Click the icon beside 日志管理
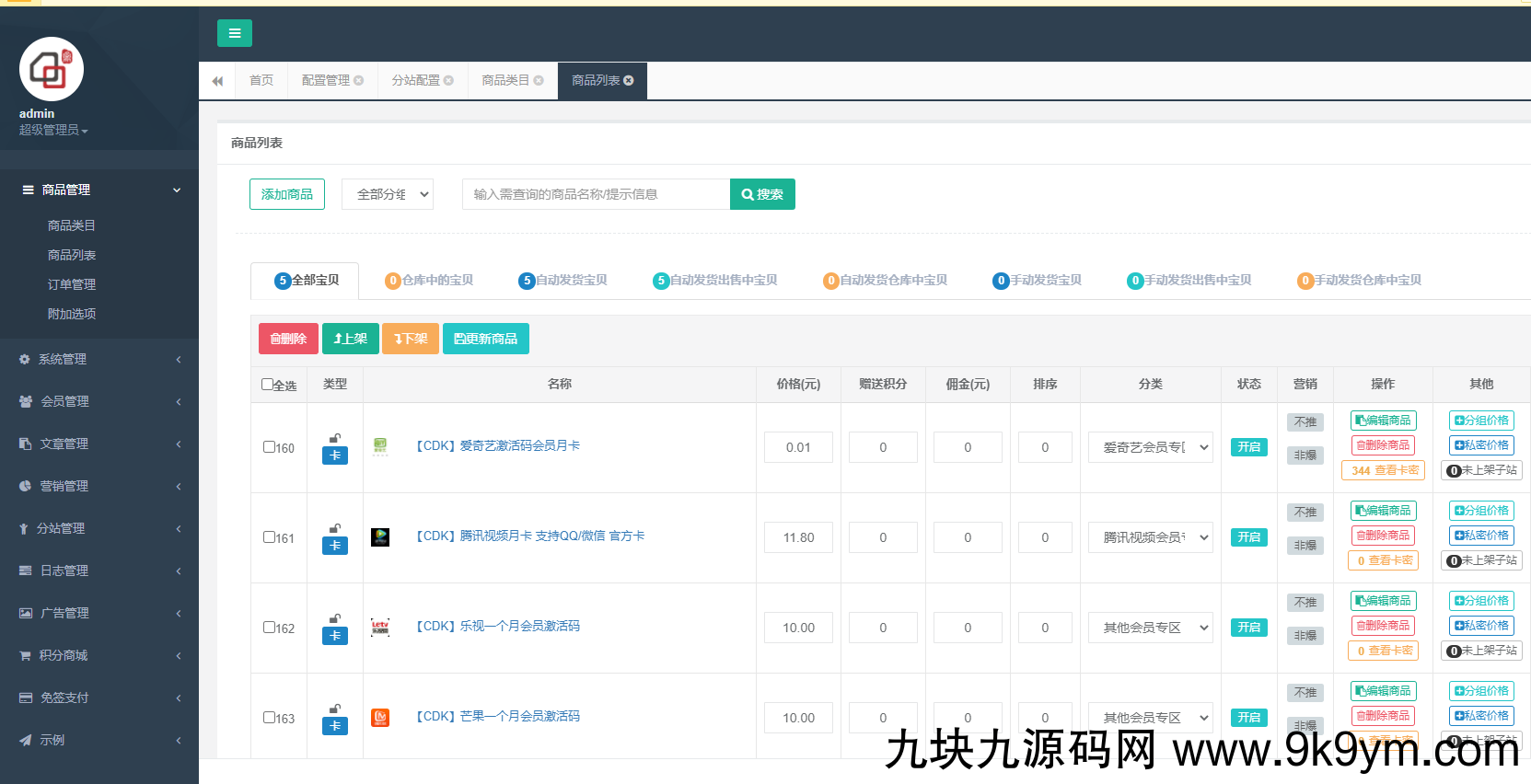This screenshot has width=1531, height=784. (25, 571)
